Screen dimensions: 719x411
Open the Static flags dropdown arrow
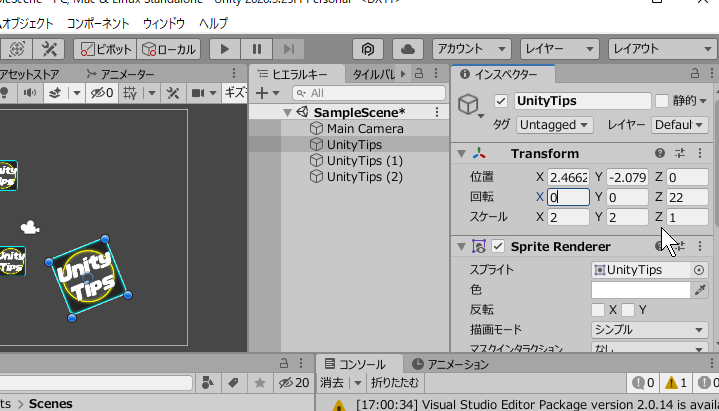[x=703, y=101]
